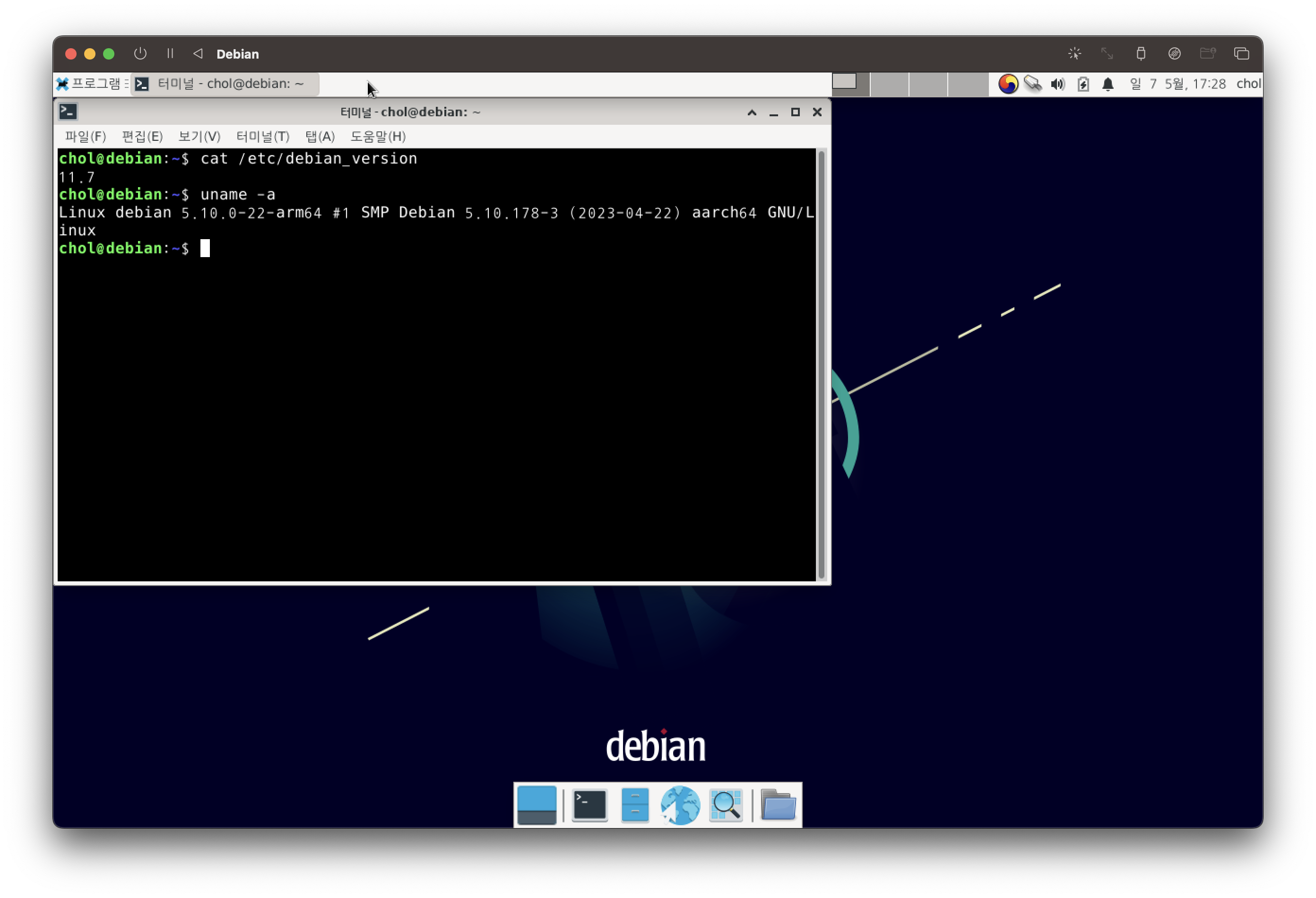1316x898 pixels.
Task: Open the file manager dock icon
Action: pos(635,804)
